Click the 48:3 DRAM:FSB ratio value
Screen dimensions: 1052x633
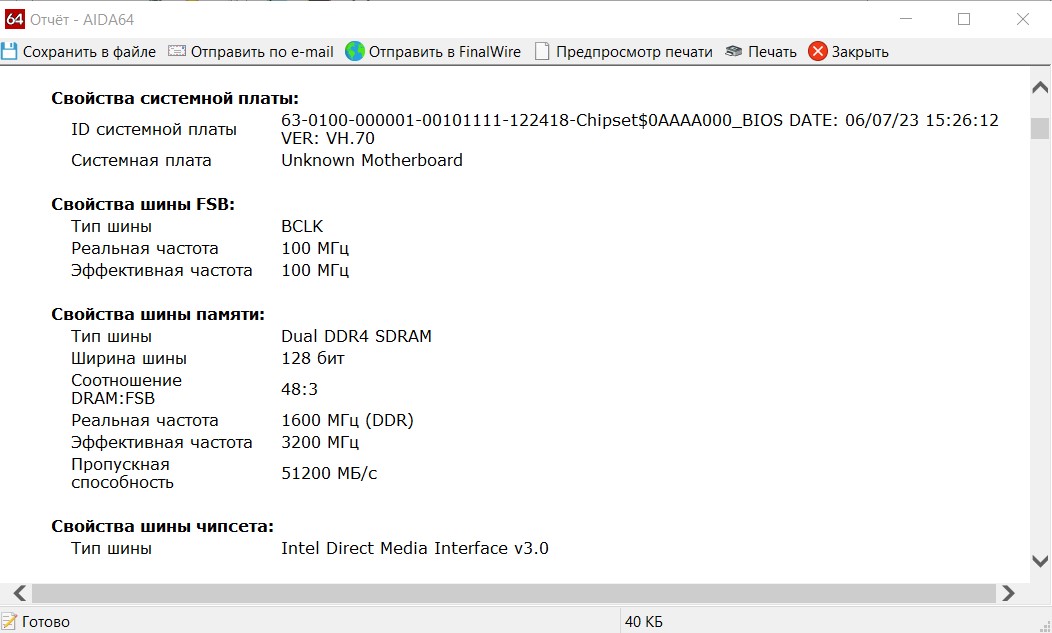[299, 389]
